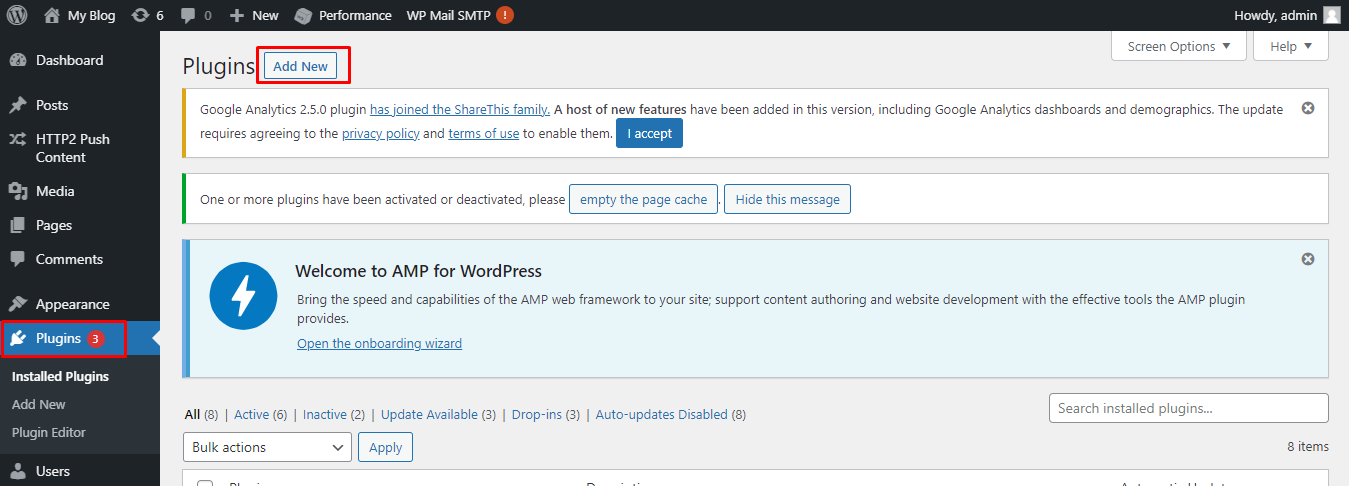Viewport: 1349px width, 486px height.
Task: Open Performance text in admin bar
Action: [x=355, y=16]
